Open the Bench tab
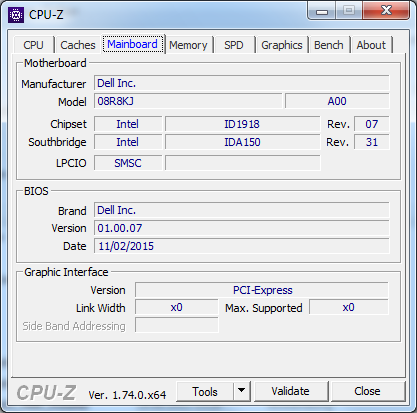Screen dimensions: 417x413 click(x=329, y=45)
